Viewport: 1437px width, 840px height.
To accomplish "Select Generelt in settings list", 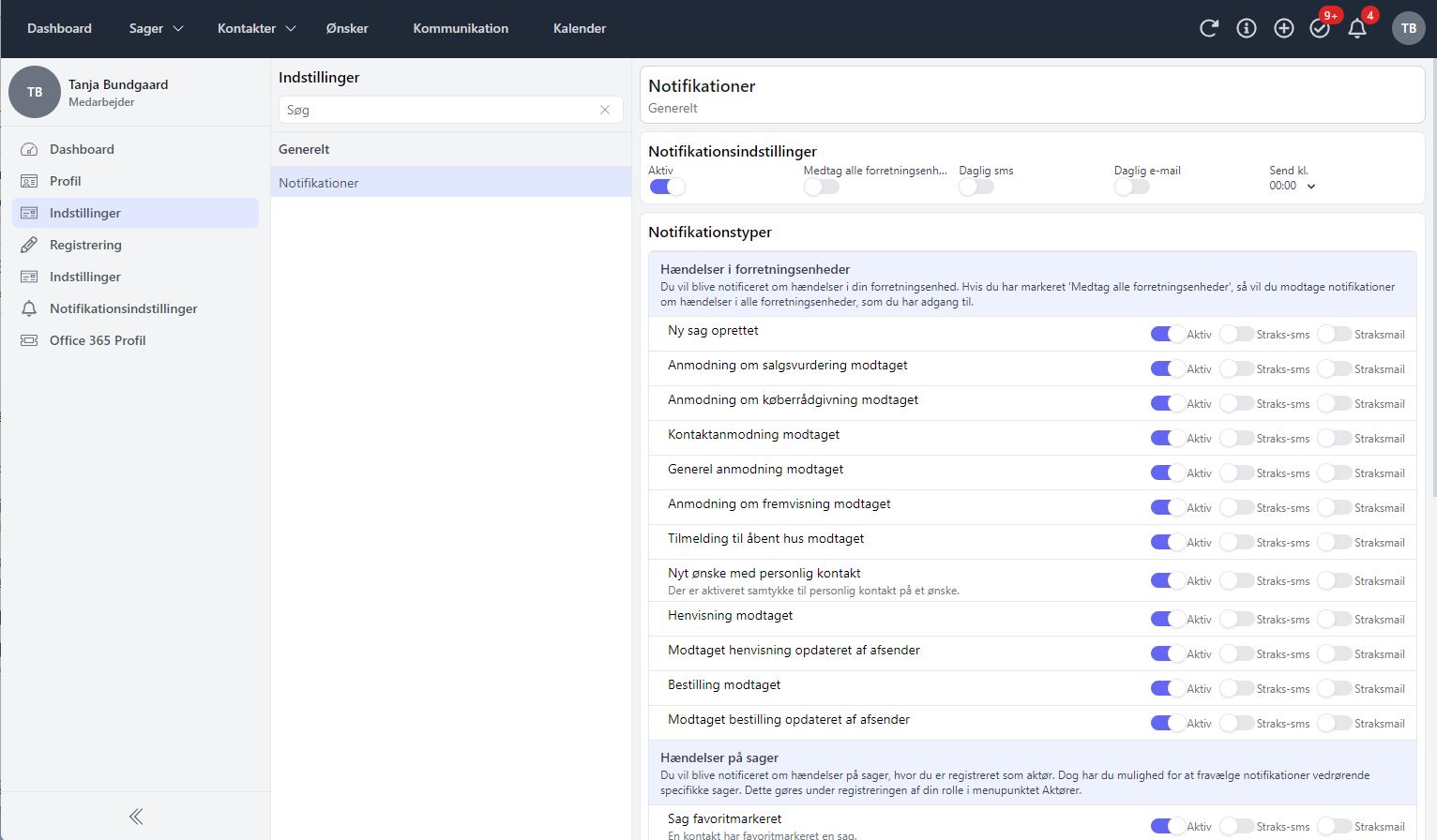I will click(x=304, y=149).
